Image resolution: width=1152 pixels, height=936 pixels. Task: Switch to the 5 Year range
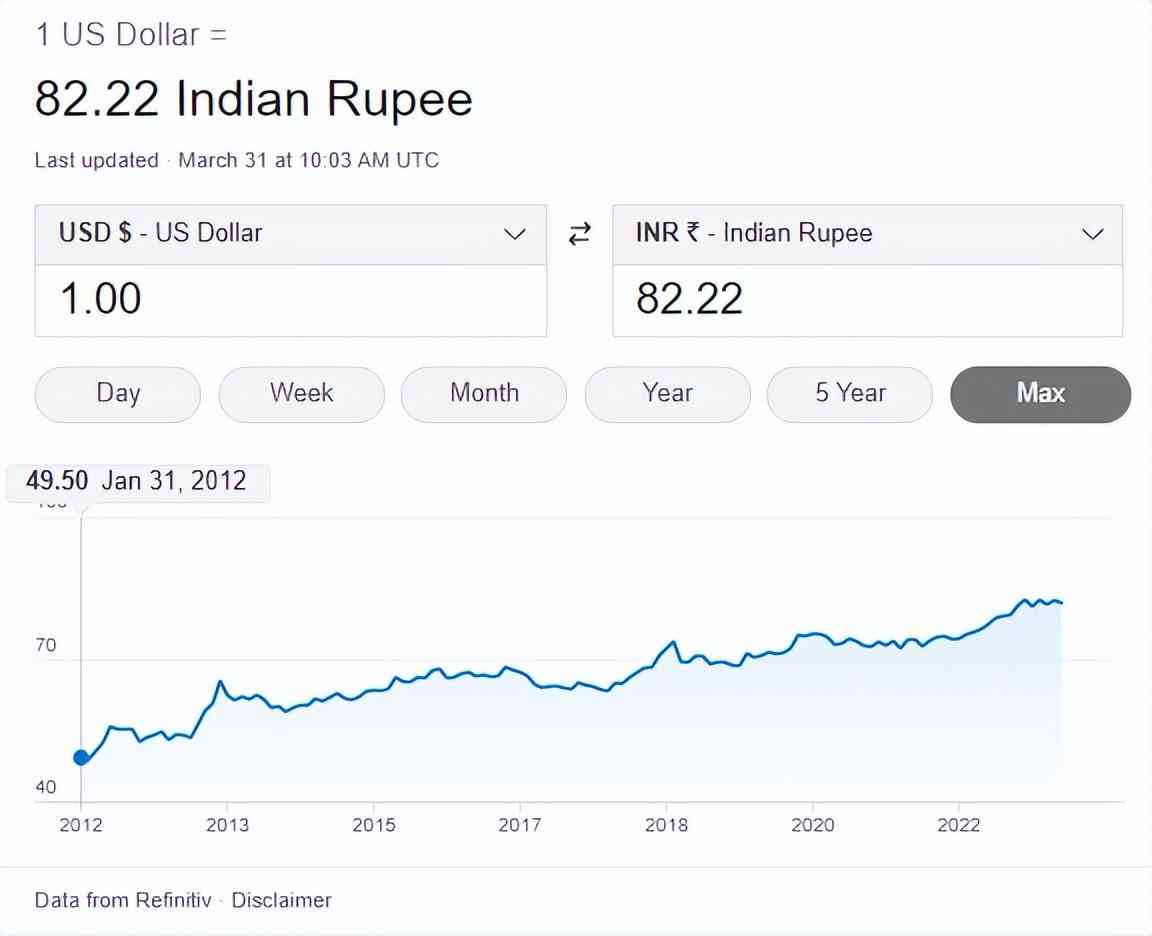(x=850, y=393)
